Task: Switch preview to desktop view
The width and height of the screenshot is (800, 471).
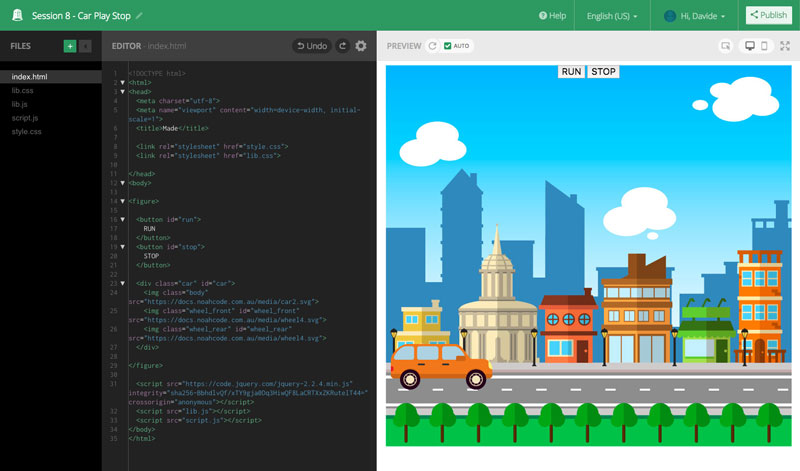Action: (749, 46)
